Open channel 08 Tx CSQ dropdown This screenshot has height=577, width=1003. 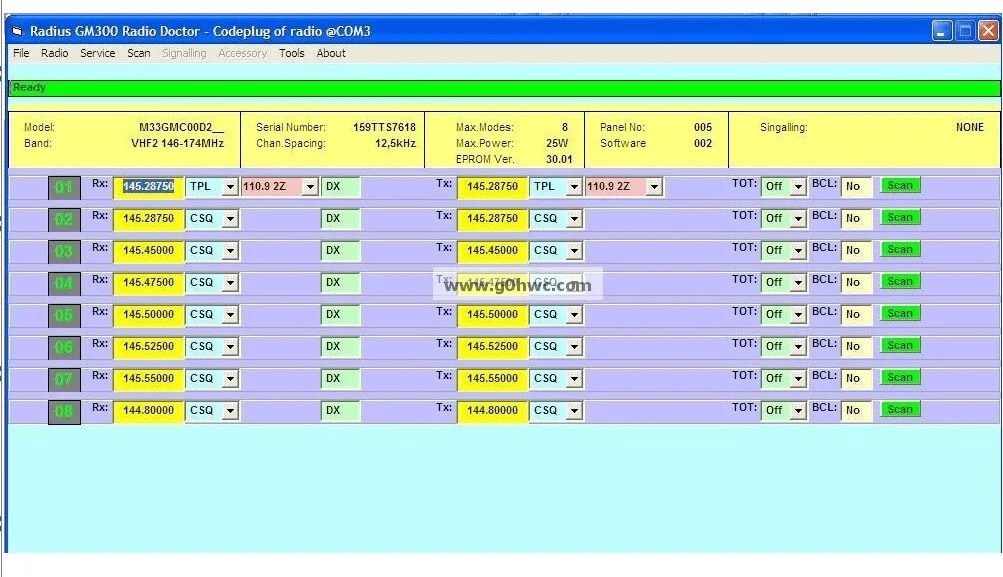click(x=574, y=411)
